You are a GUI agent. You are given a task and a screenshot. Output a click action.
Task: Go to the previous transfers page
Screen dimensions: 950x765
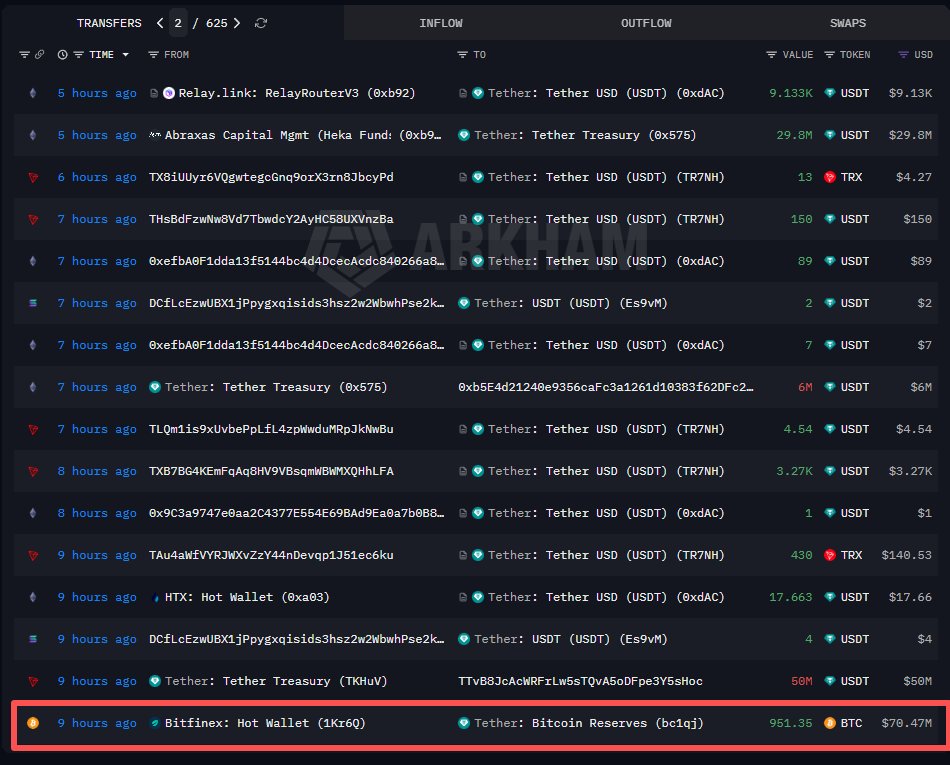[x=160, y=23]
